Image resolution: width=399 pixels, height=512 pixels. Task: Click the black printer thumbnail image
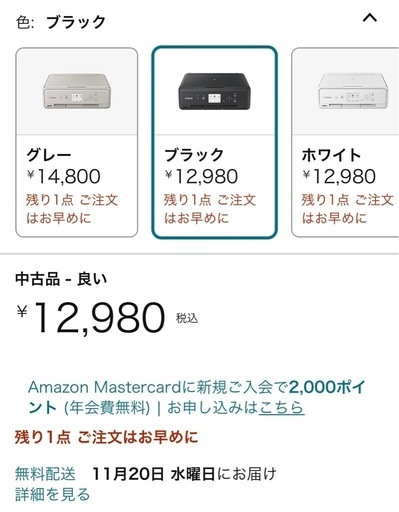[214, 91]
